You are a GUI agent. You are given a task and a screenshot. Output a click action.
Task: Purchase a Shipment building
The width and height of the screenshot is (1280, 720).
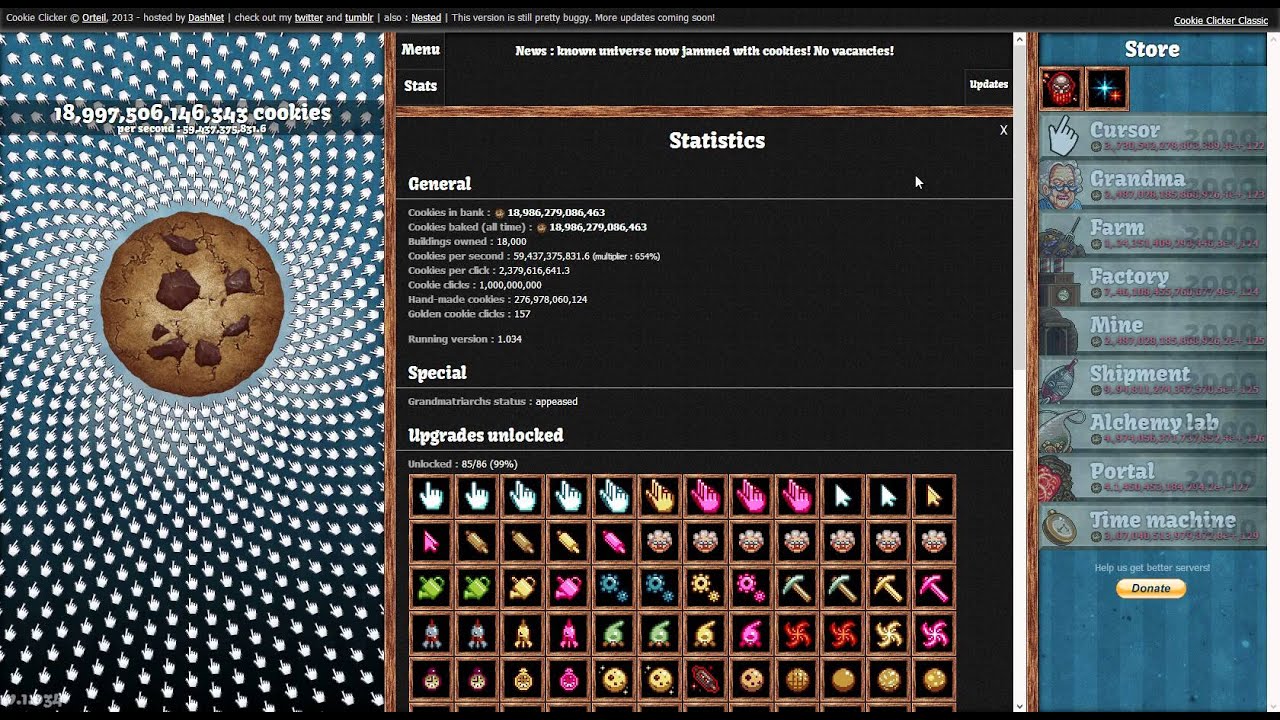(x=1152, y=382)
